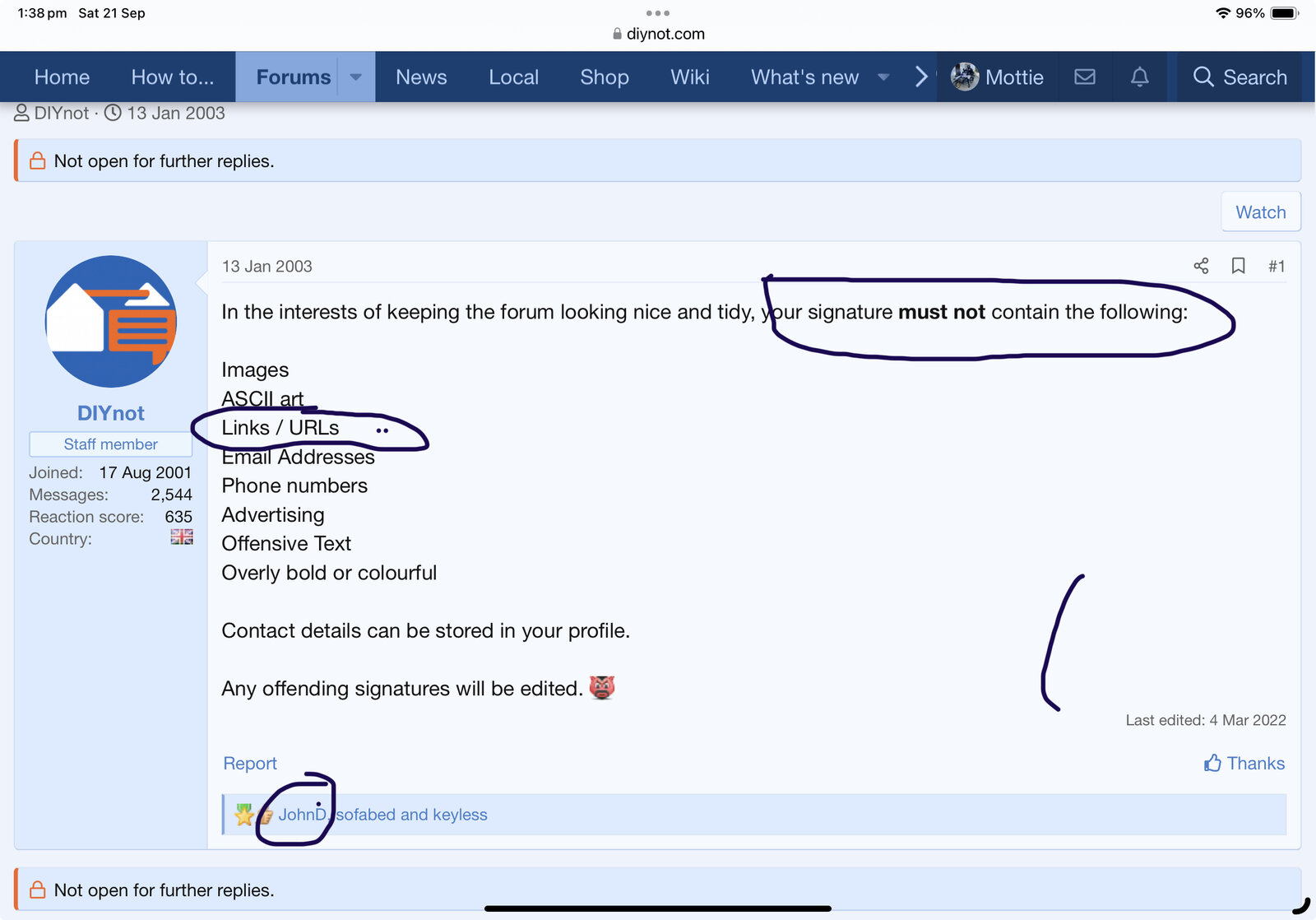Tap the three-dots menu above the address bar
This screenshot has width=1316, height=920.
(x=657, y=13)
